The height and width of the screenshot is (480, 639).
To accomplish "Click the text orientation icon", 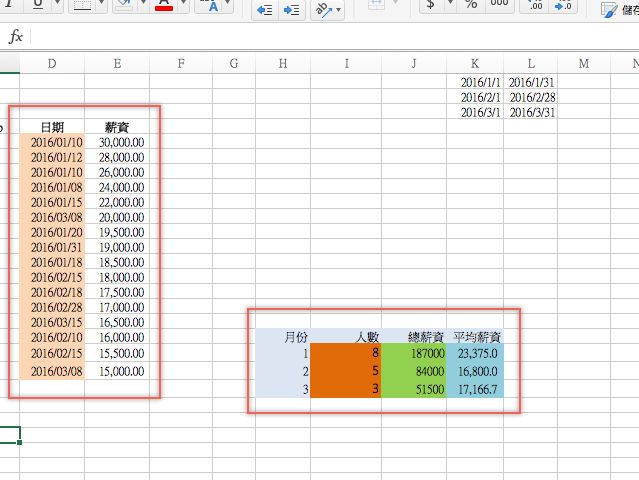I will (x=324, y=9).
